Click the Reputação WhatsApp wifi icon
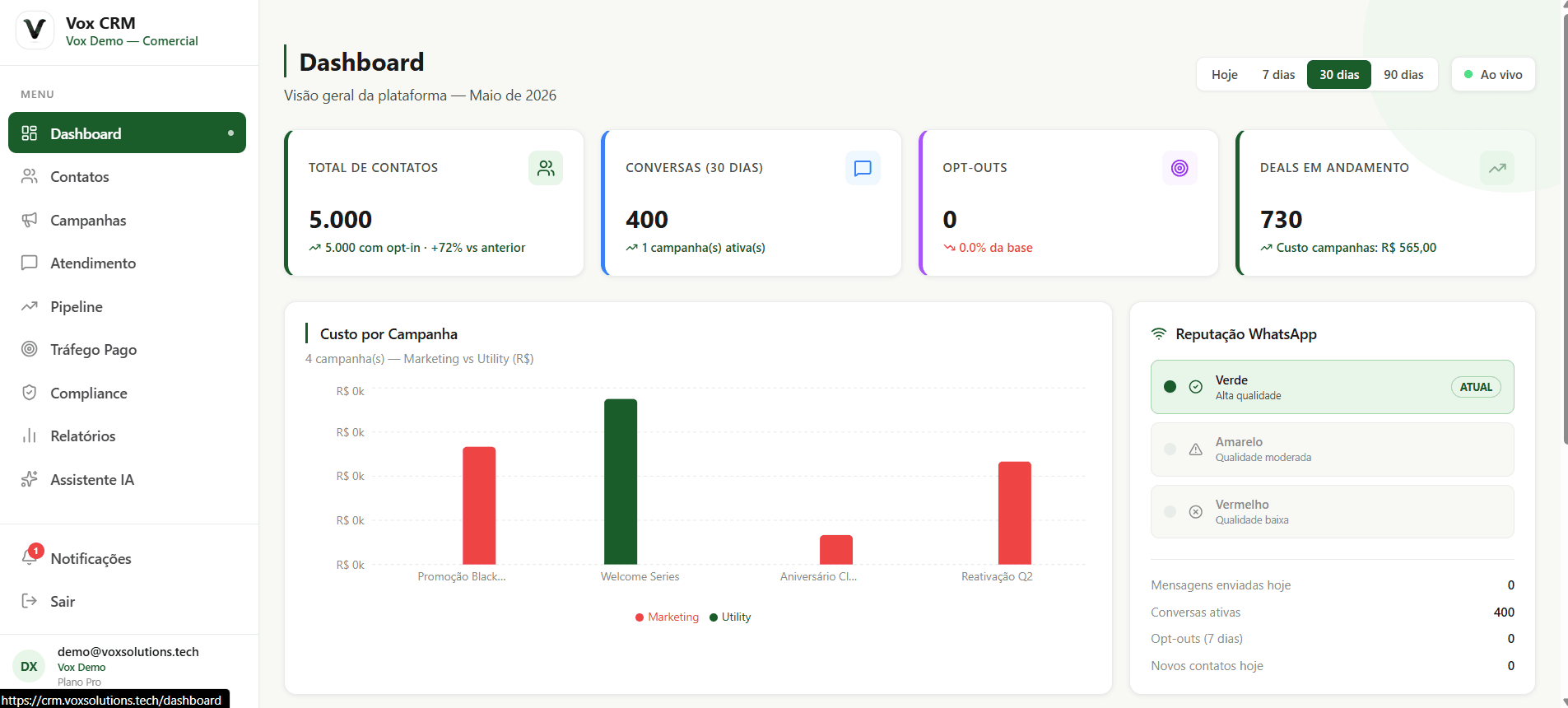The image size is (1568, 708). tap(1159, 333)
